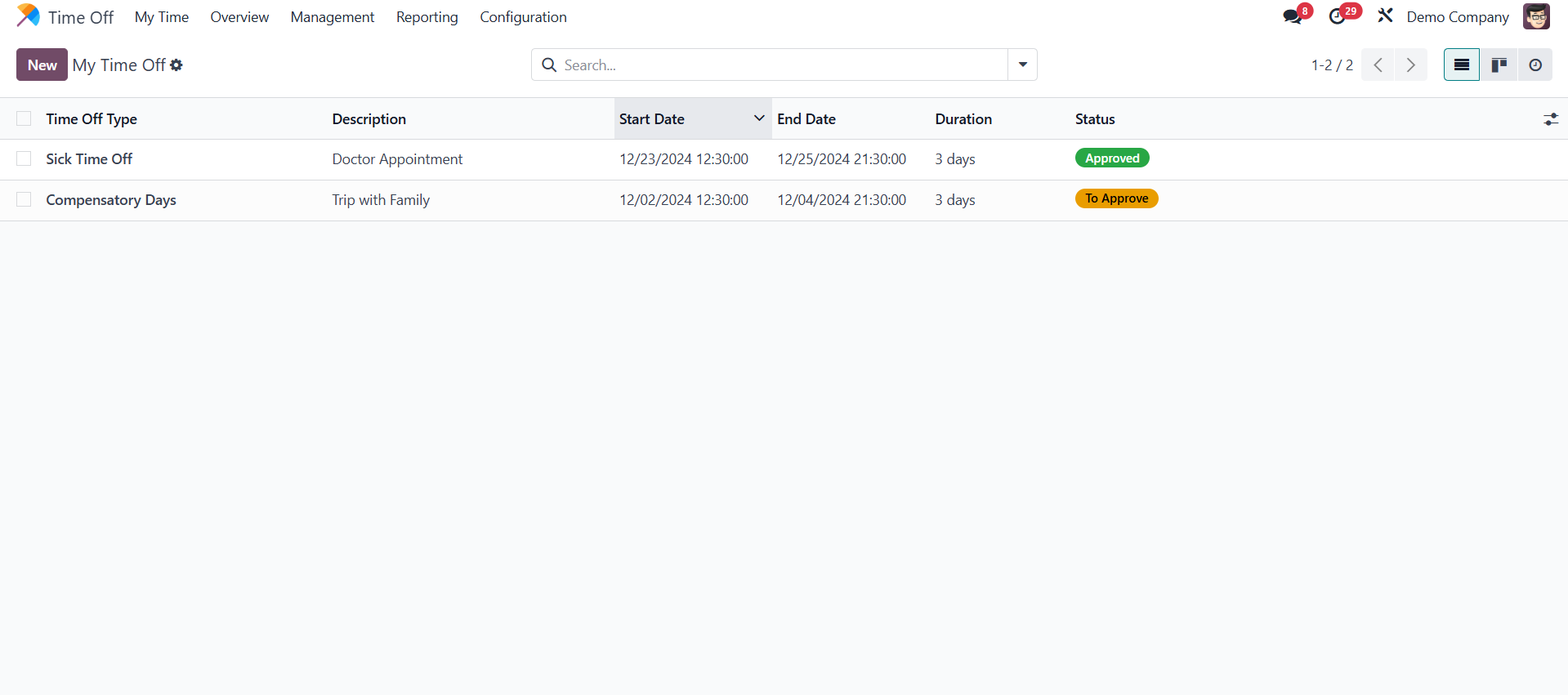Toggle the select-all records checkbox
The image size is (1568, 695).
(x=24, y=118)
